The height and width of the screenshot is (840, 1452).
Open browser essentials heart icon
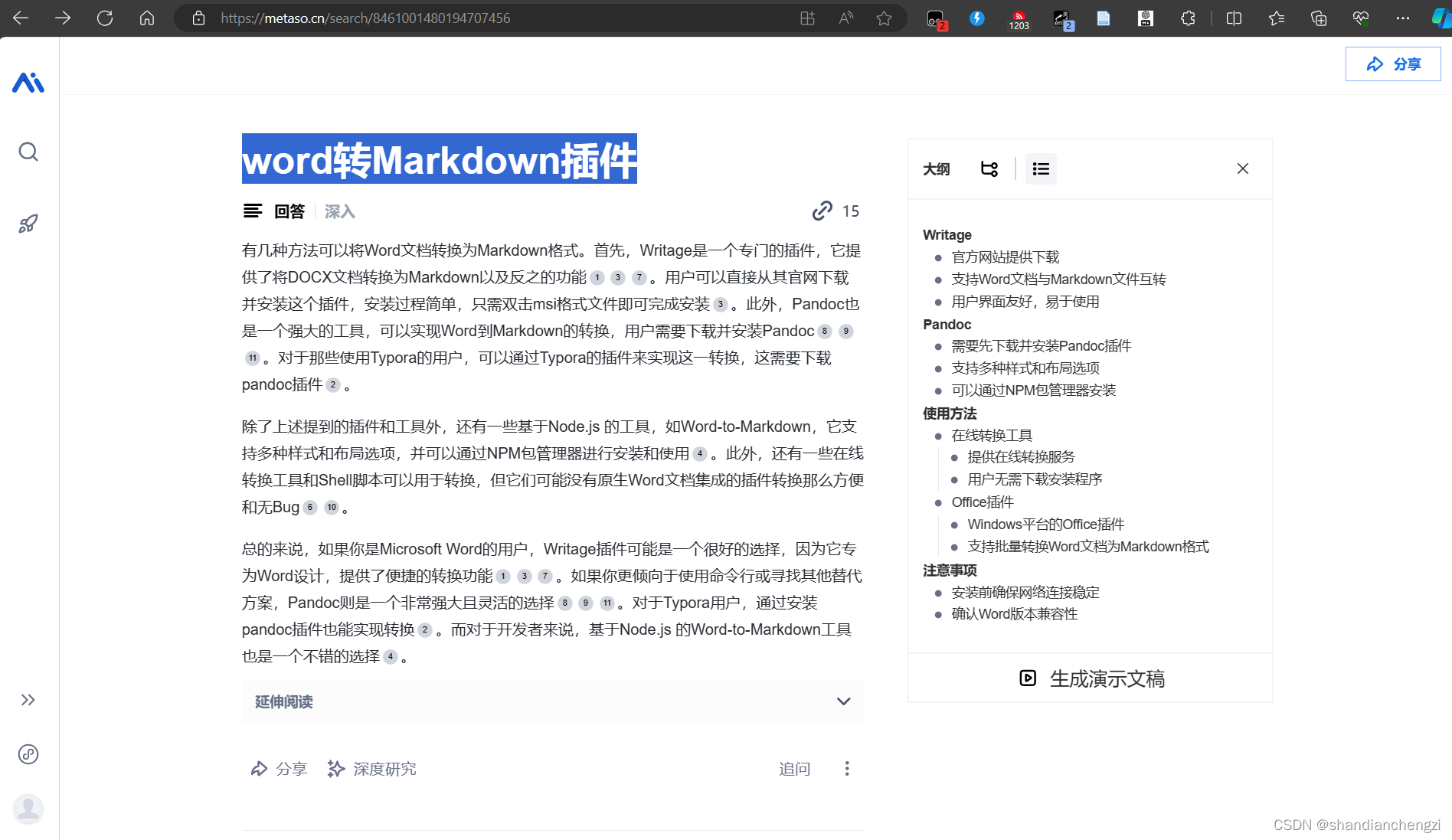click(1361, 18)
